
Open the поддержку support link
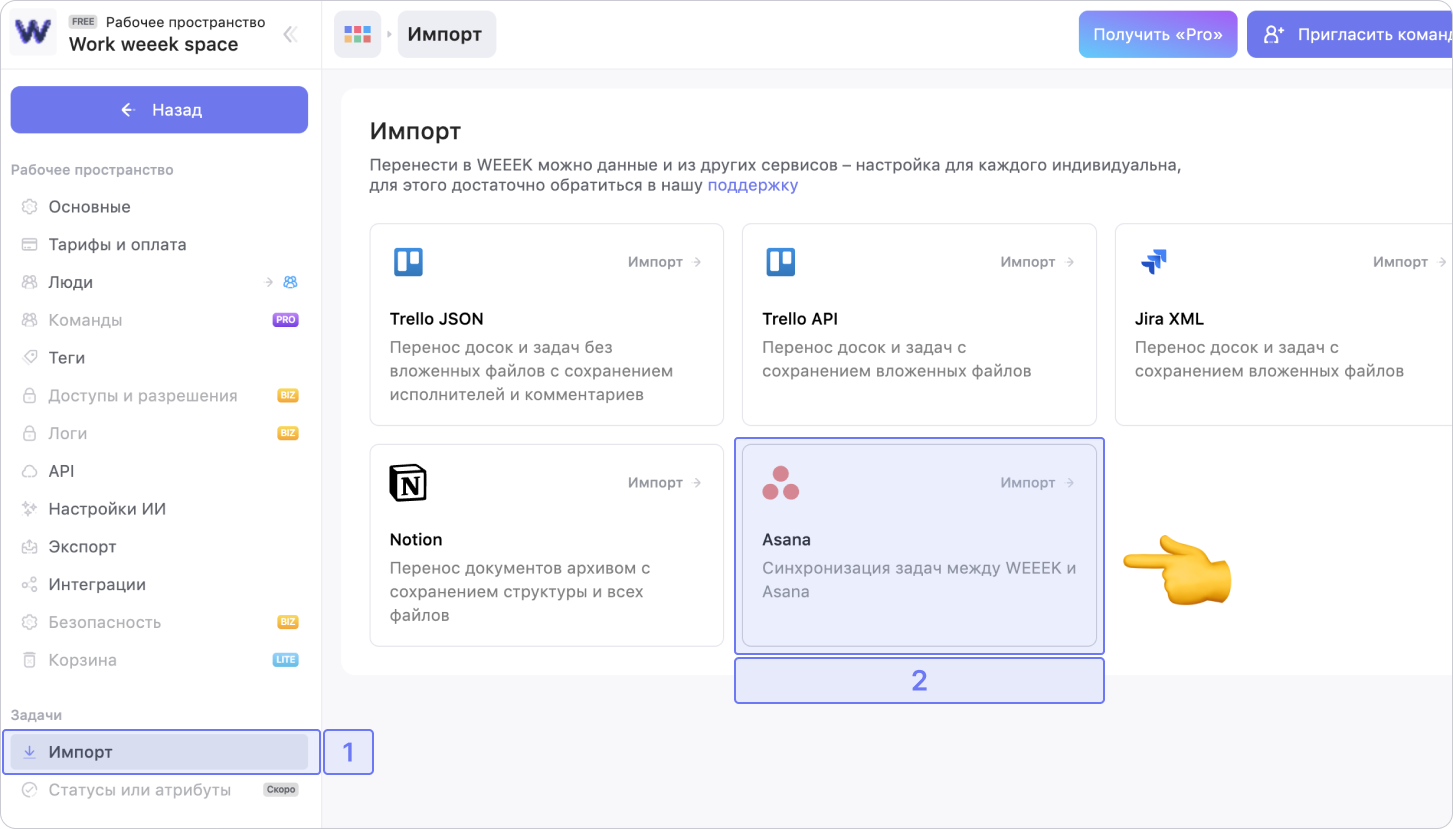pos(752,185)
